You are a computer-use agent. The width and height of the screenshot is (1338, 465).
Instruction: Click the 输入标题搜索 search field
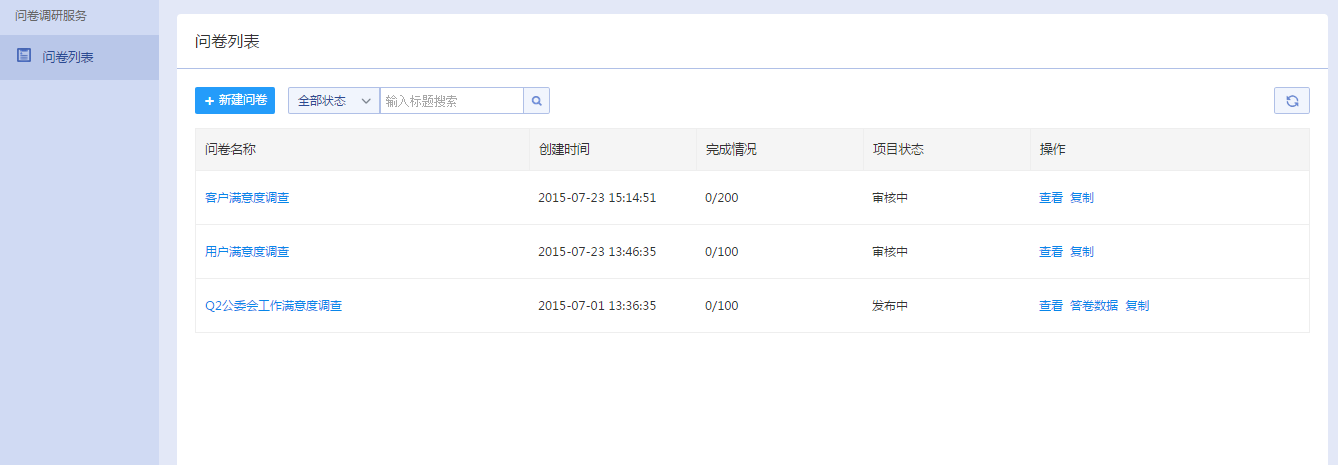point(452,101)
